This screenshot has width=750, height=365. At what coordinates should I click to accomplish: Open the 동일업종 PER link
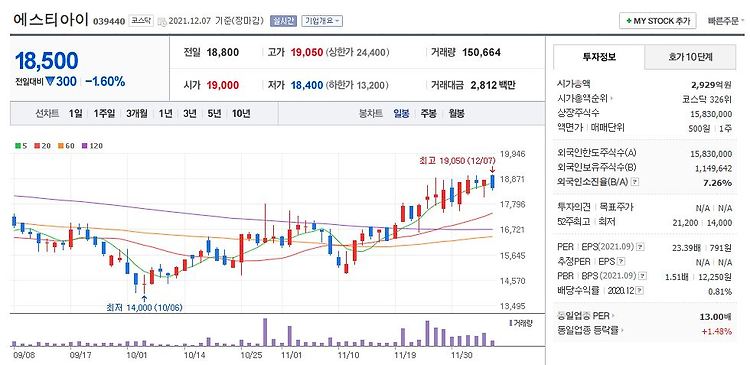[x=584, y=316]
